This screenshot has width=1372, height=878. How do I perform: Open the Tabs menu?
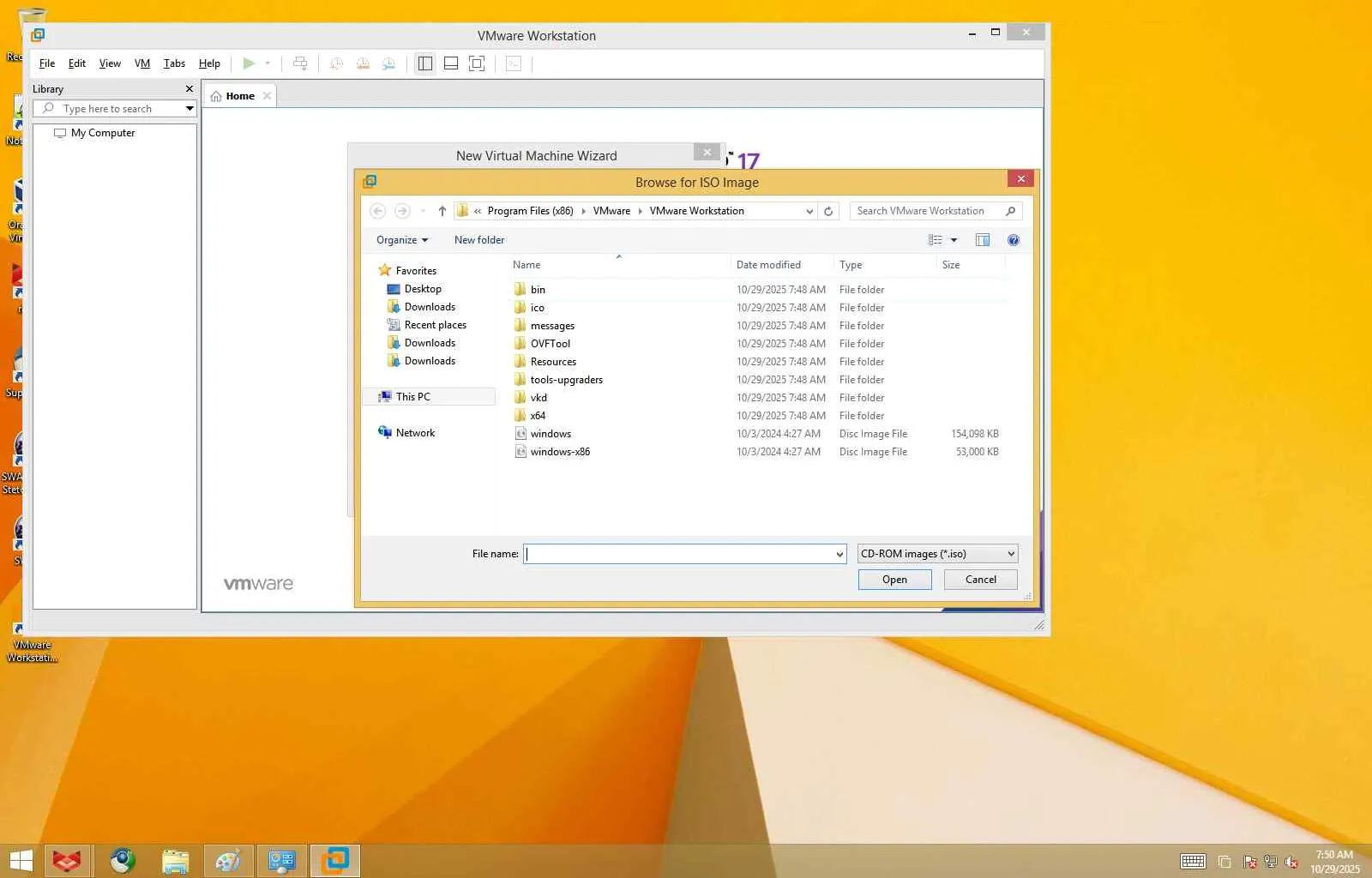pos(174,63)
